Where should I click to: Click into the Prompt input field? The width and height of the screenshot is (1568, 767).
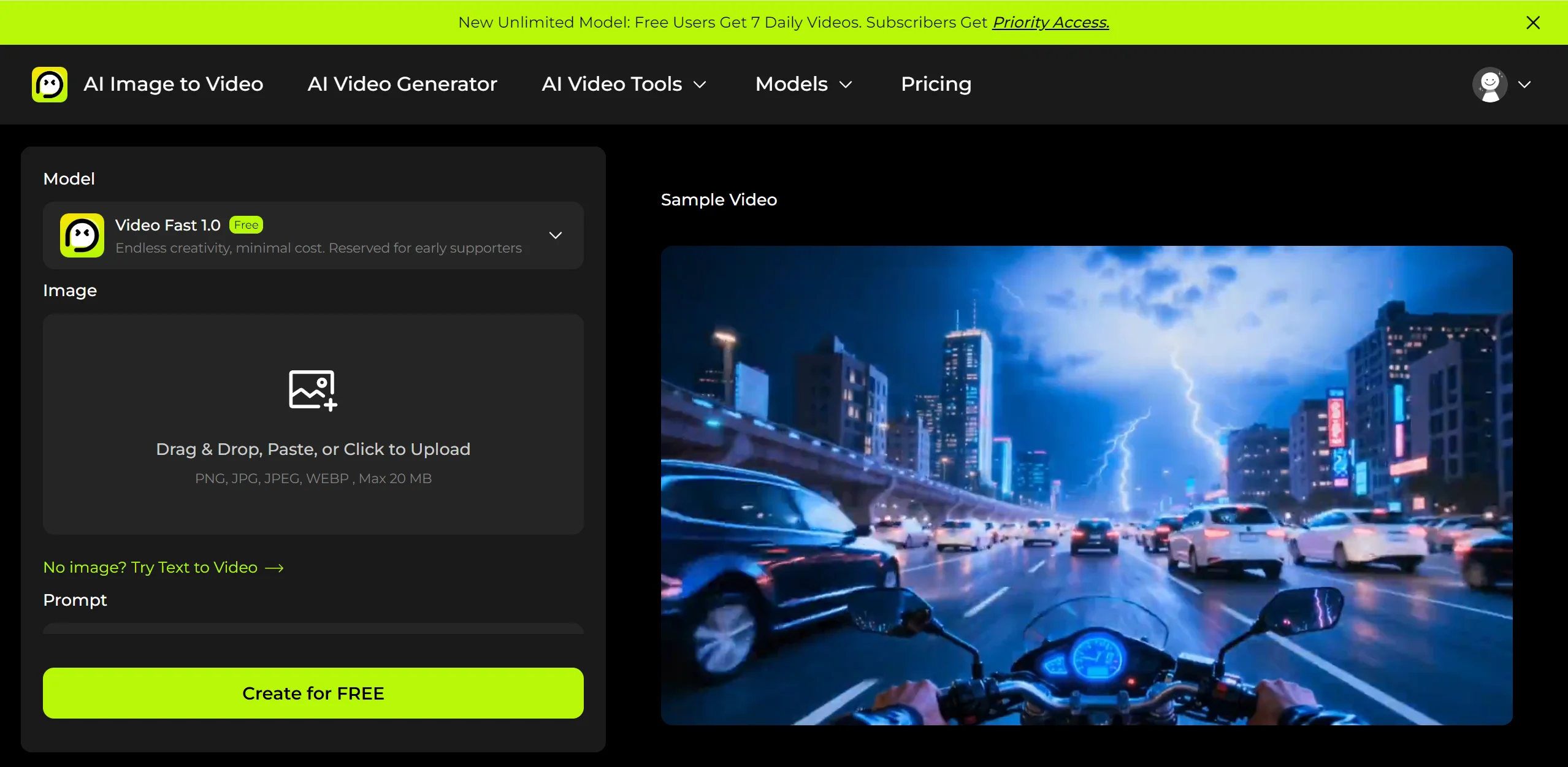tap(313, 629)
